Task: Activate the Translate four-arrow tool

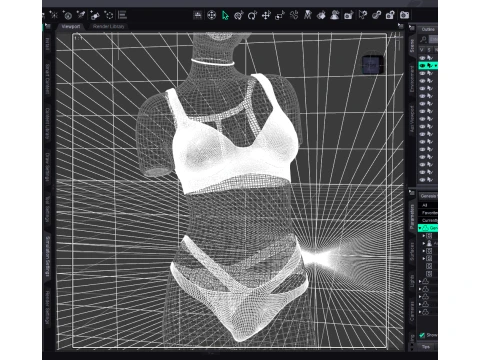Action: click(x=266, y=15)
